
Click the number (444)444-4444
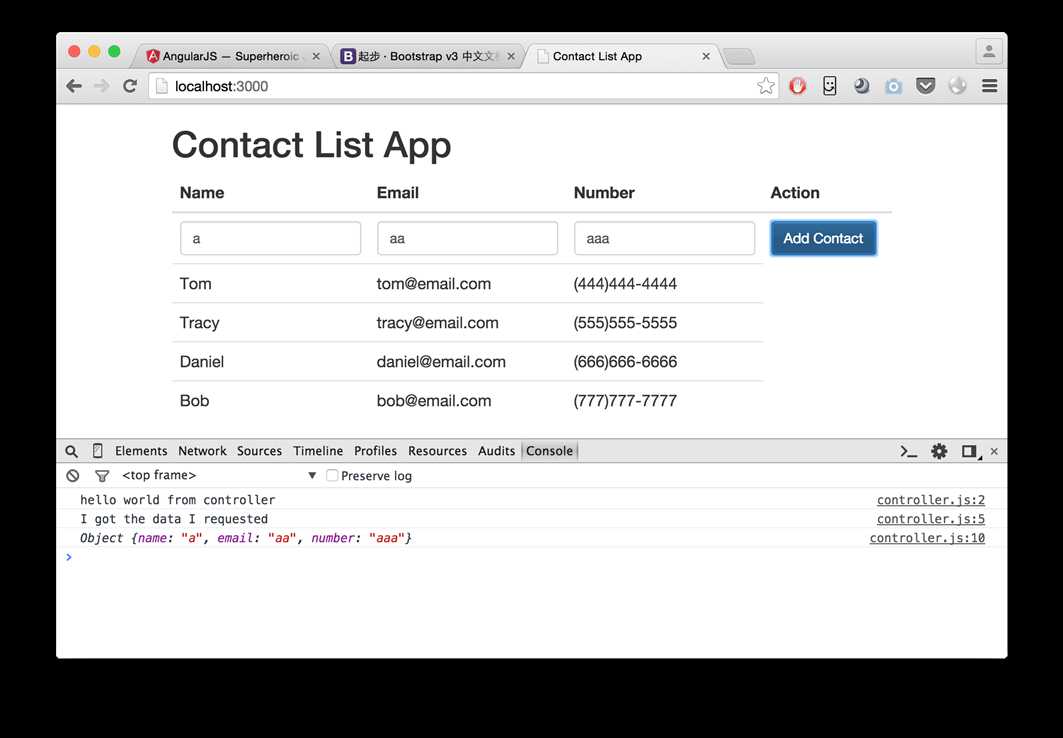tap(625, 284)
